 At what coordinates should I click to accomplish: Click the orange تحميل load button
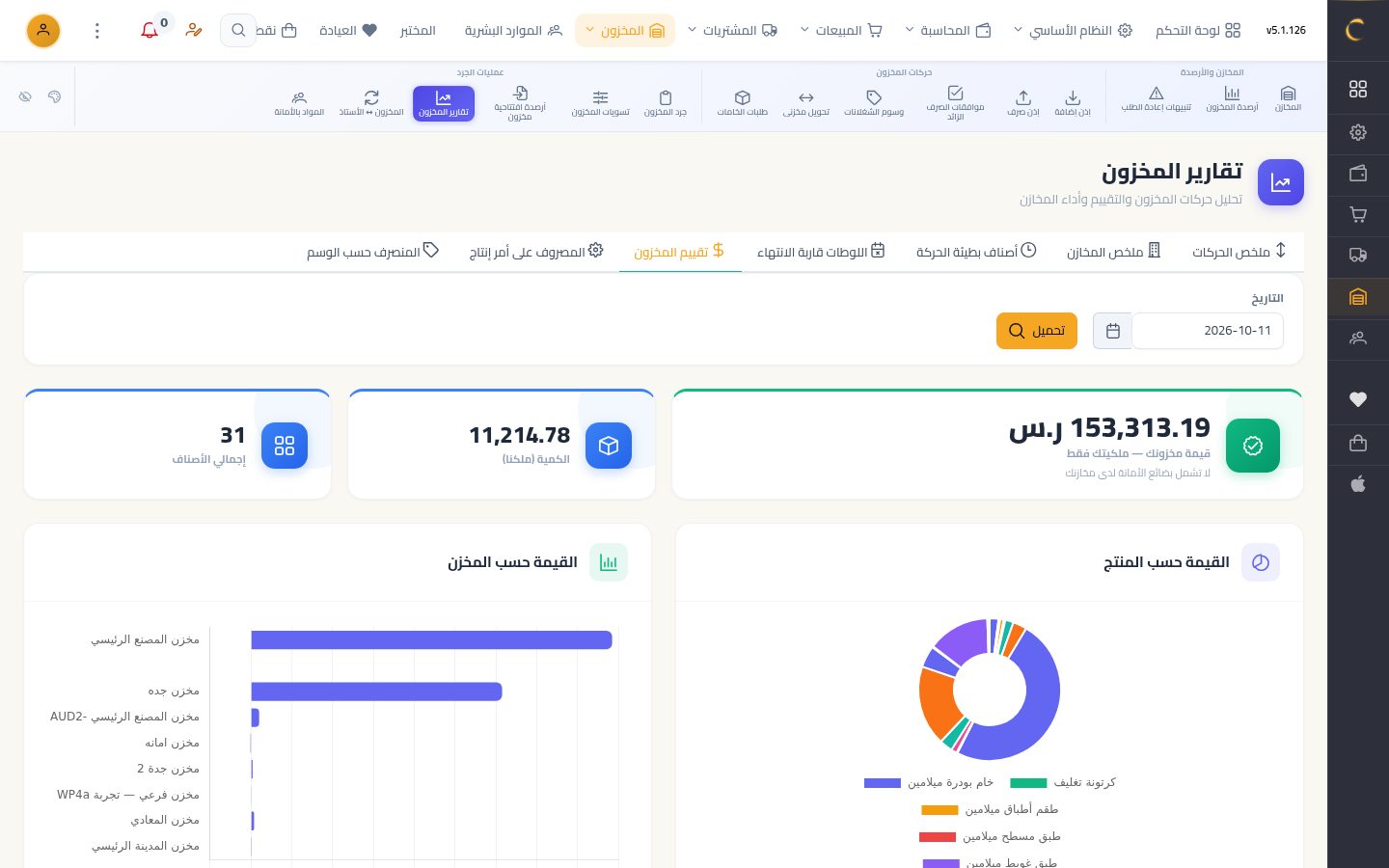pyautogui.click(x=1037, y=331)
